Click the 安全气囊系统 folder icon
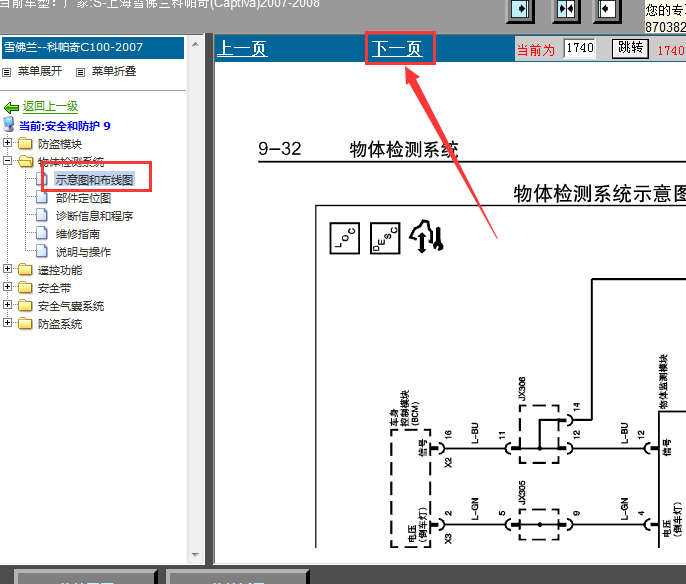This screenshot has width=686, height=584. tap(25, 305)
